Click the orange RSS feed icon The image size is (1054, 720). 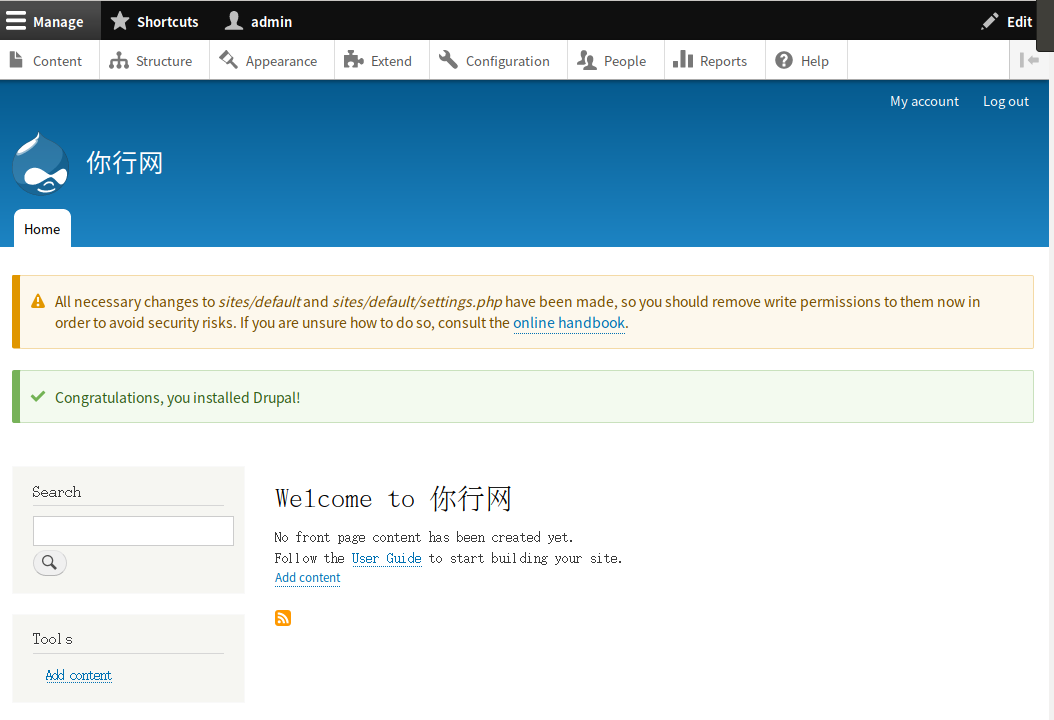[283, 618]
